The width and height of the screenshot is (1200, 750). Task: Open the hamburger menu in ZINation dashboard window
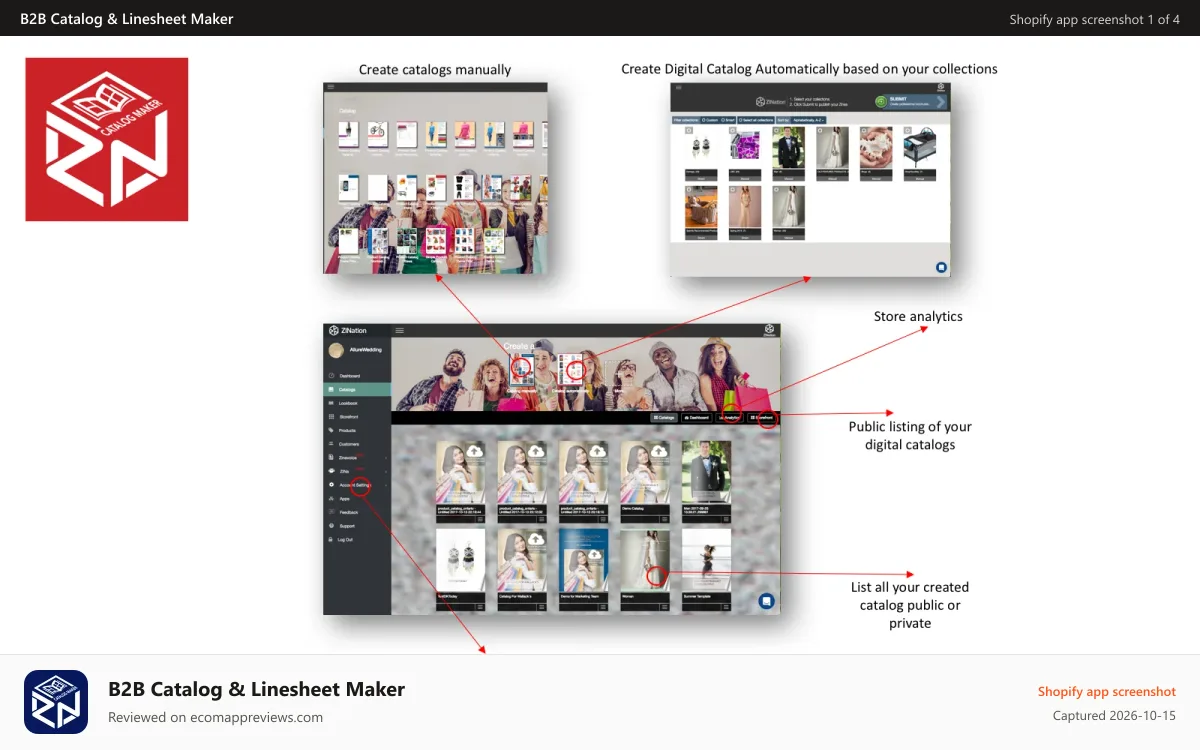[x=400, y=330]
